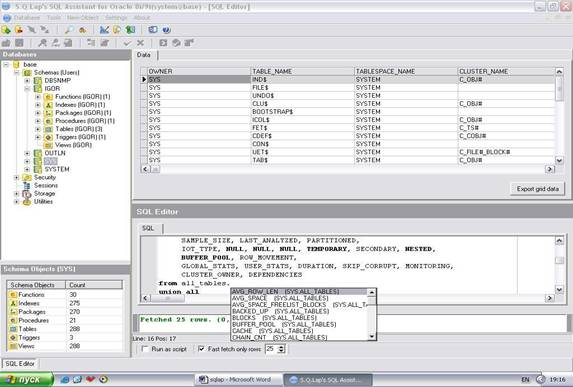Enable the Run as script checkbox
Viewport: 573px width, 387px height.
(x=145, y=349)
